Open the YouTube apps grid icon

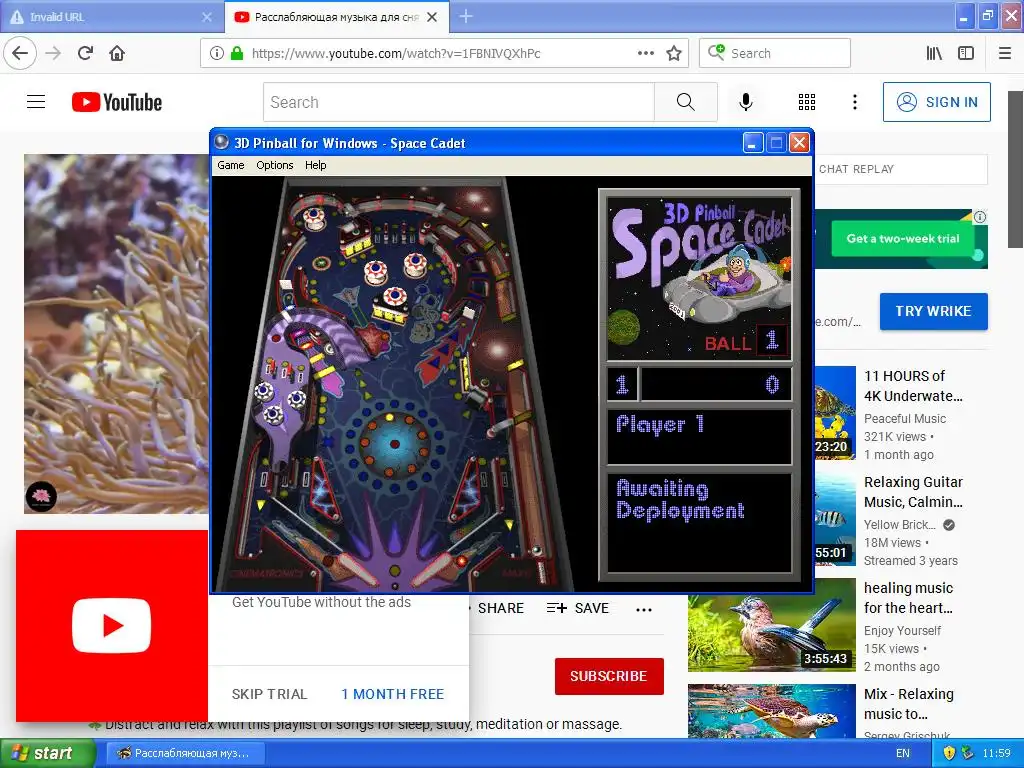click(x=807, y=102)
